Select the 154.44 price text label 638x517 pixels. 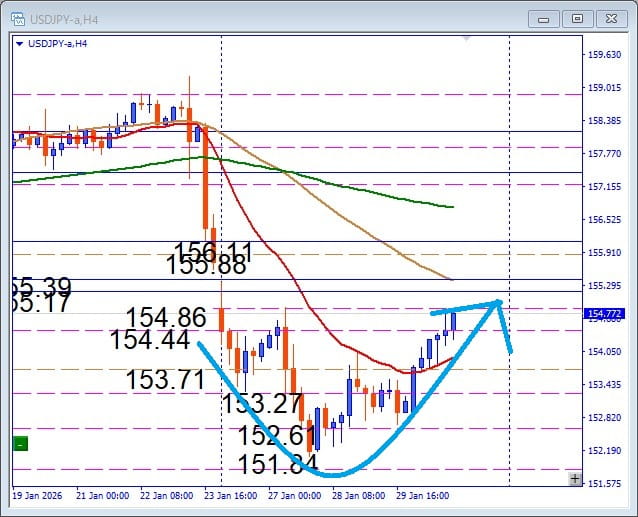150,339
